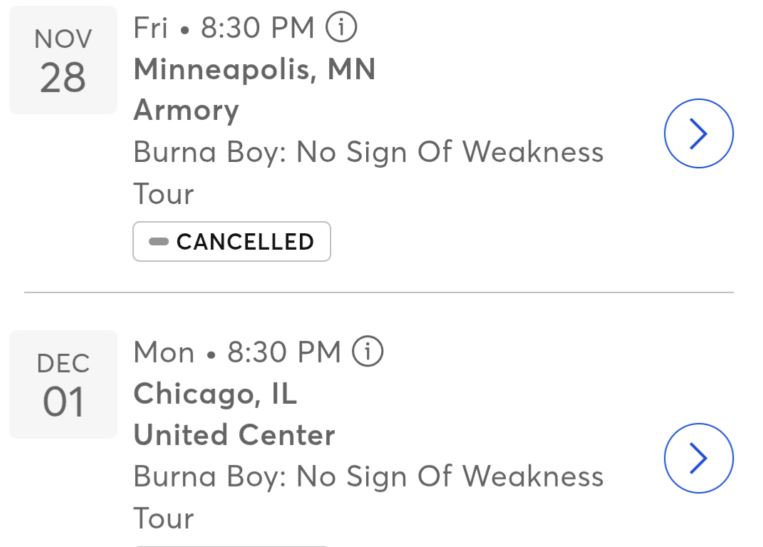Image resolution: width=763 pixels, height=547 pixels.
Task: Click the NOV month label
Action: tap(63, 40)
